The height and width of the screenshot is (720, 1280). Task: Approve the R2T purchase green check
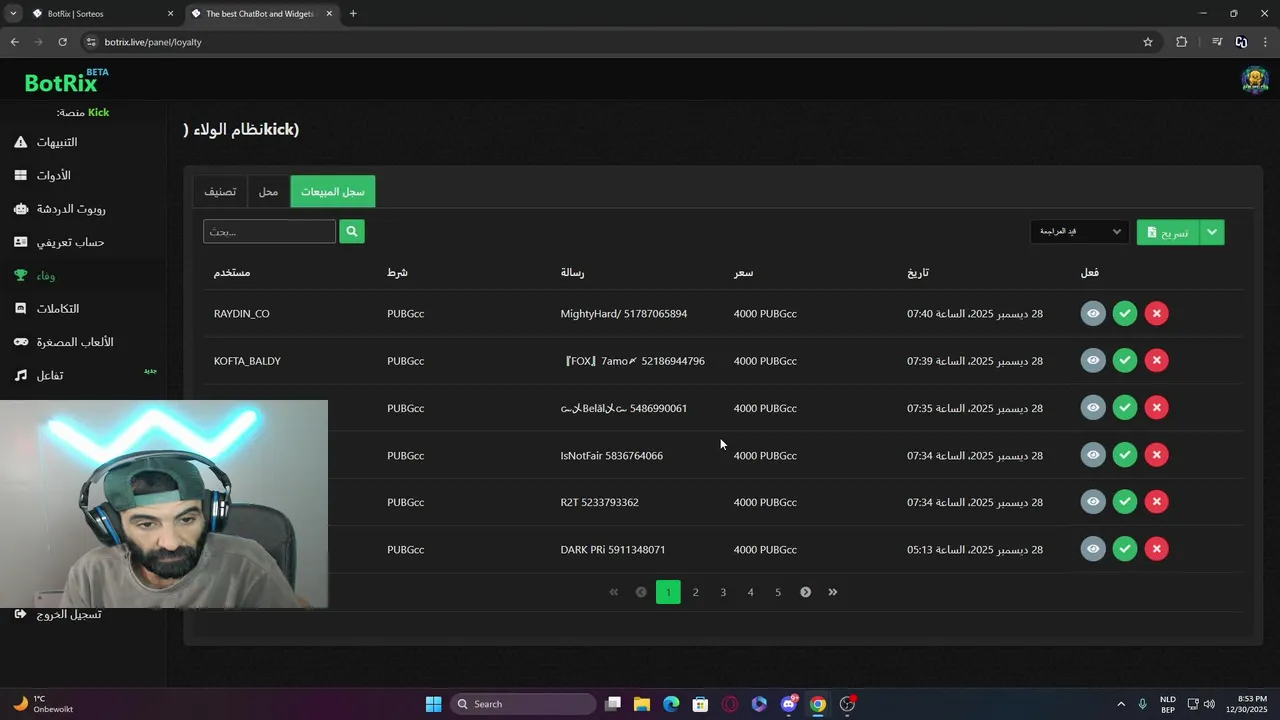point(1125,501)
